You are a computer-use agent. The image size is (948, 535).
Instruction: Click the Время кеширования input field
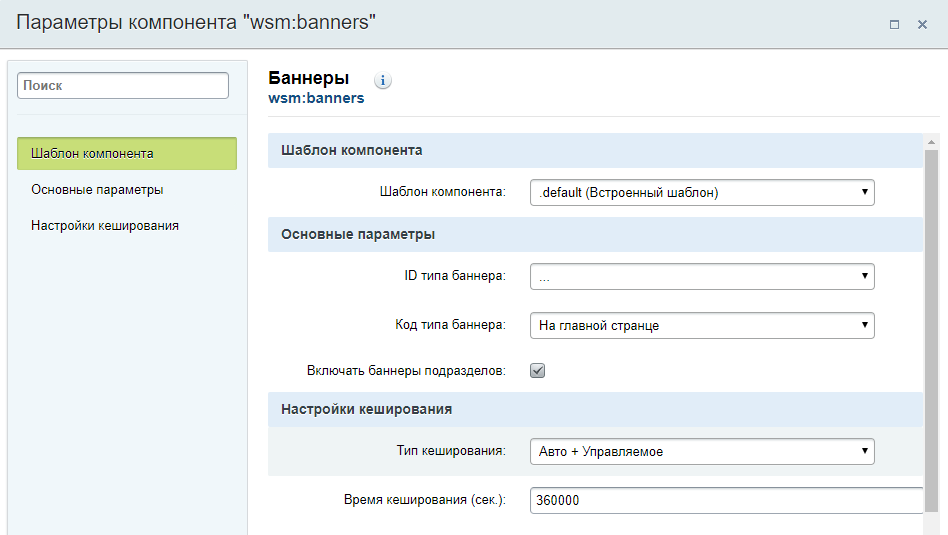[x=725, y=500]
